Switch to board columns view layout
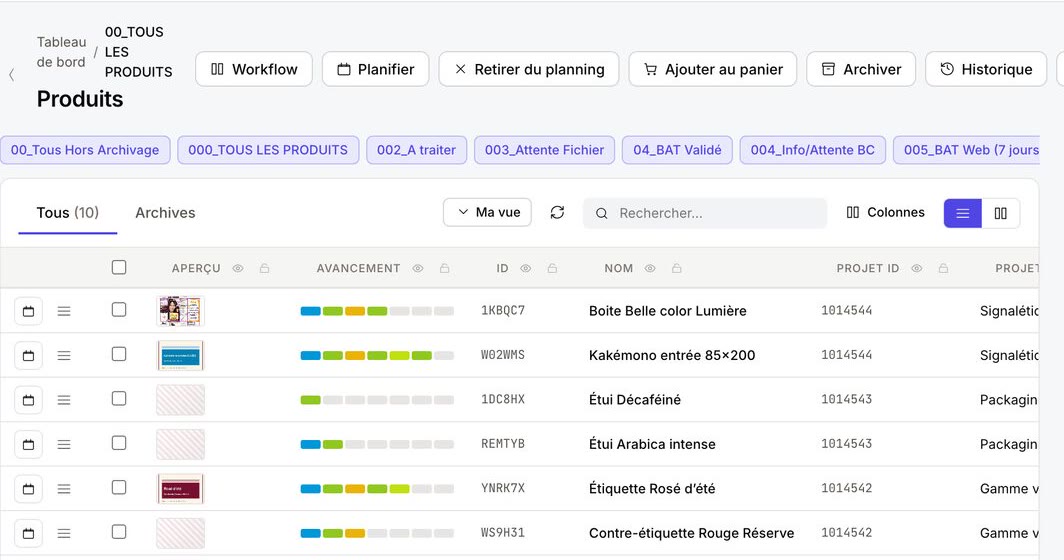The height and width of the screenshot is (560, 1064). 1000,213
